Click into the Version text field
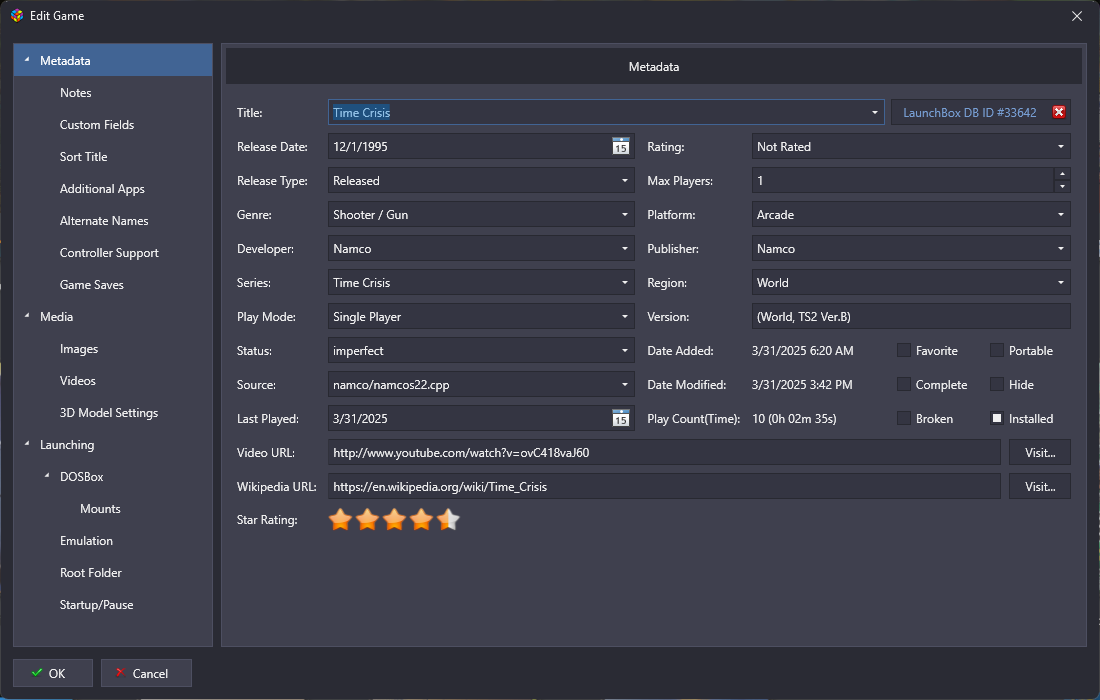This screenshot has width=1100, height=700. click(911, 316)
